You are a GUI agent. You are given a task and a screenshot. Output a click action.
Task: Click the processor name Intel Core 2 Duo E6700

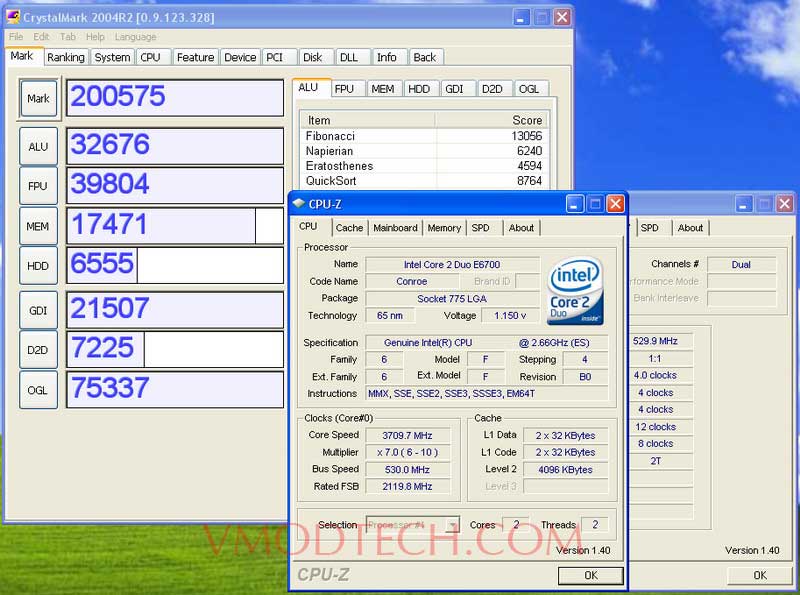pyautogui.click(x=452, y=264)
